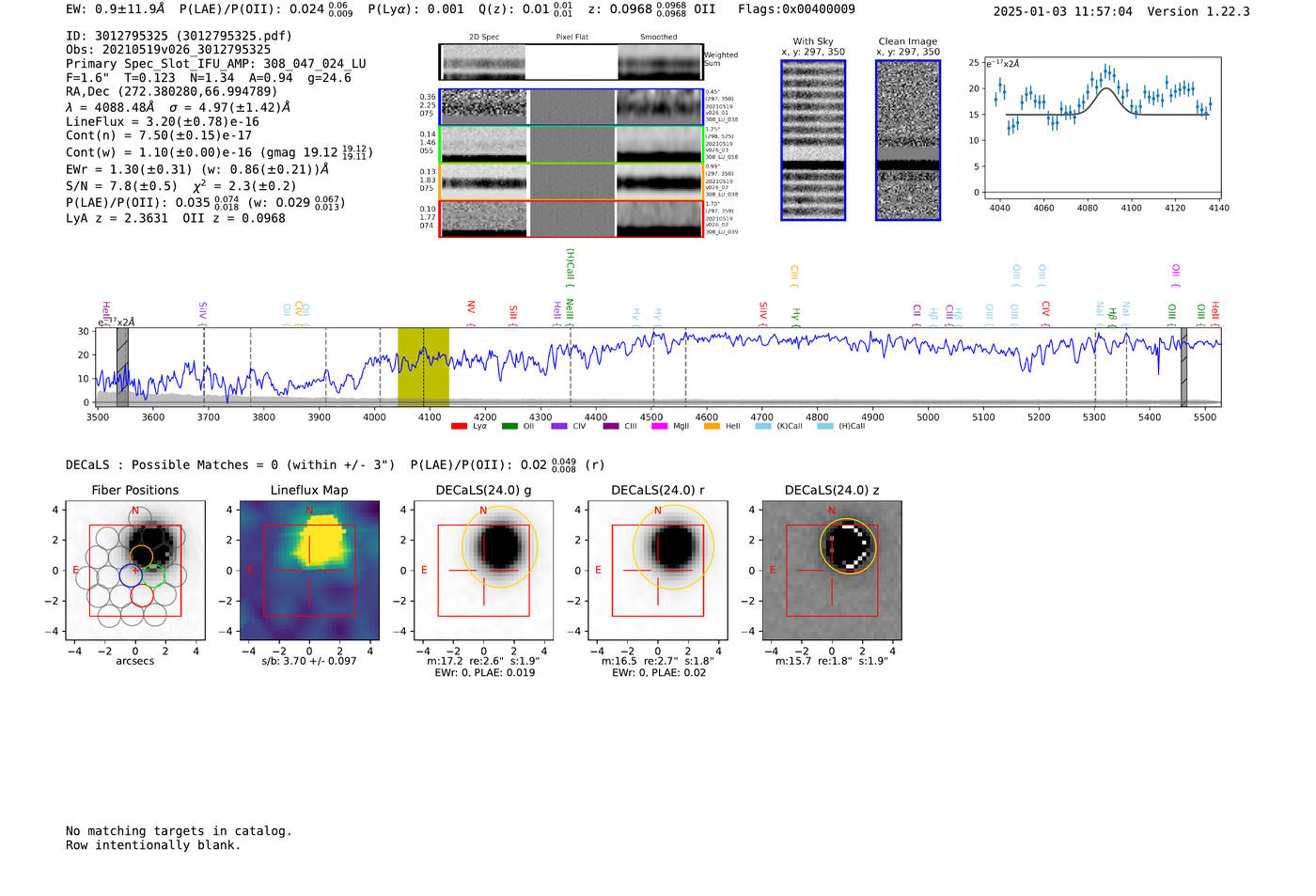The image size is (1316, 896).
Task: Click the 'P(Lyα): 0.001' header value
Action: pos(415,9)
